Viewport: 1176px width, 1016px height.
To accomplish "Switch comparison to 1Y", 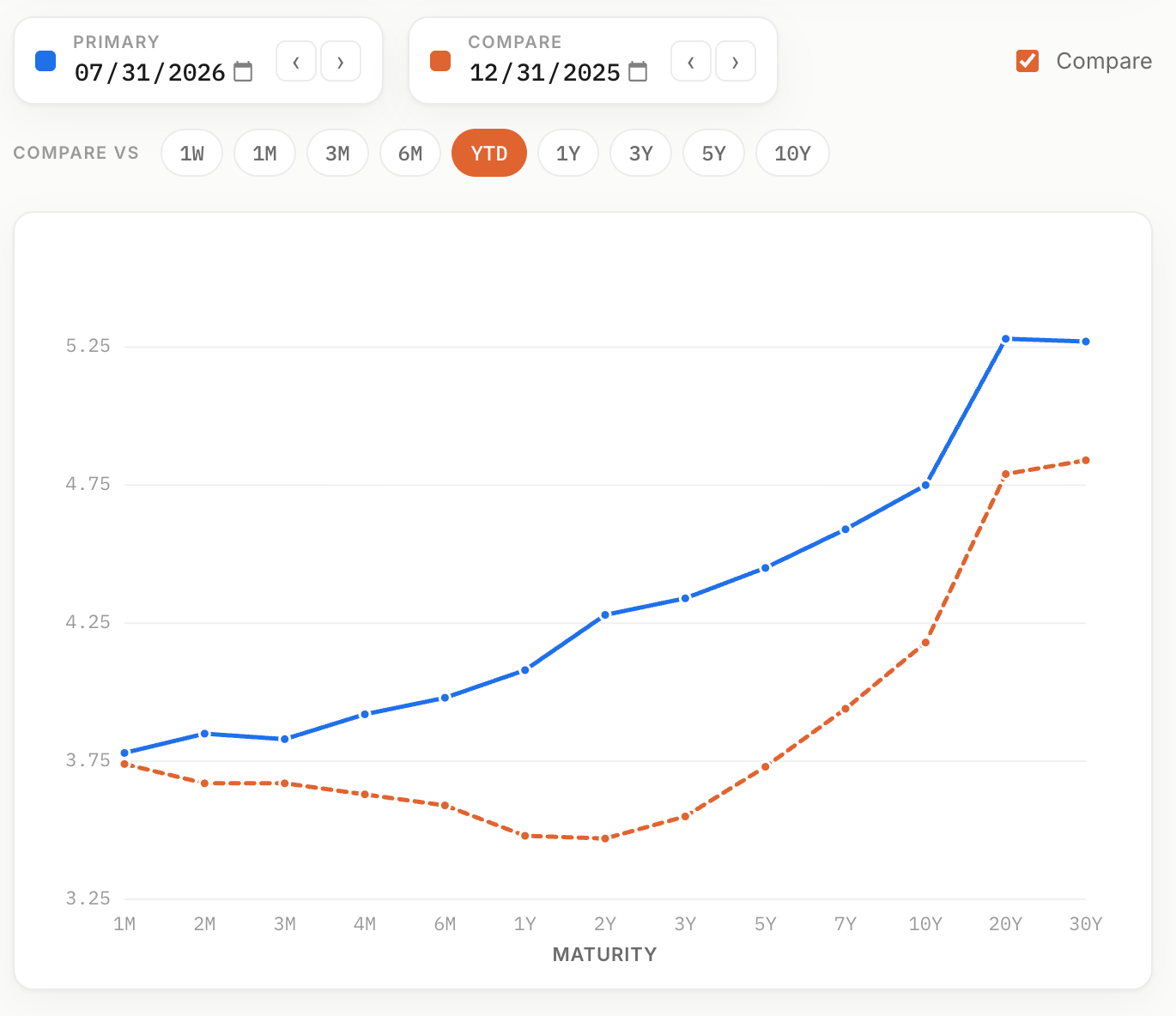I will tap(568, 153).
